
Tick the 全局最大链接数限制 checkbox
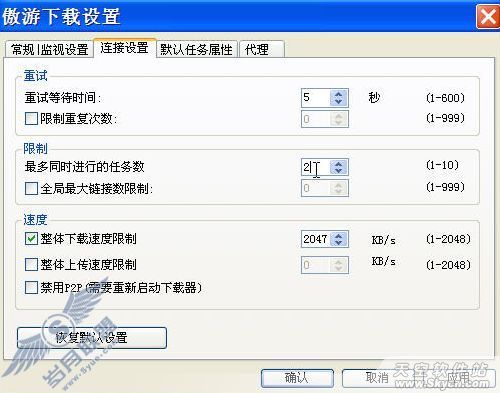[31, 188]
